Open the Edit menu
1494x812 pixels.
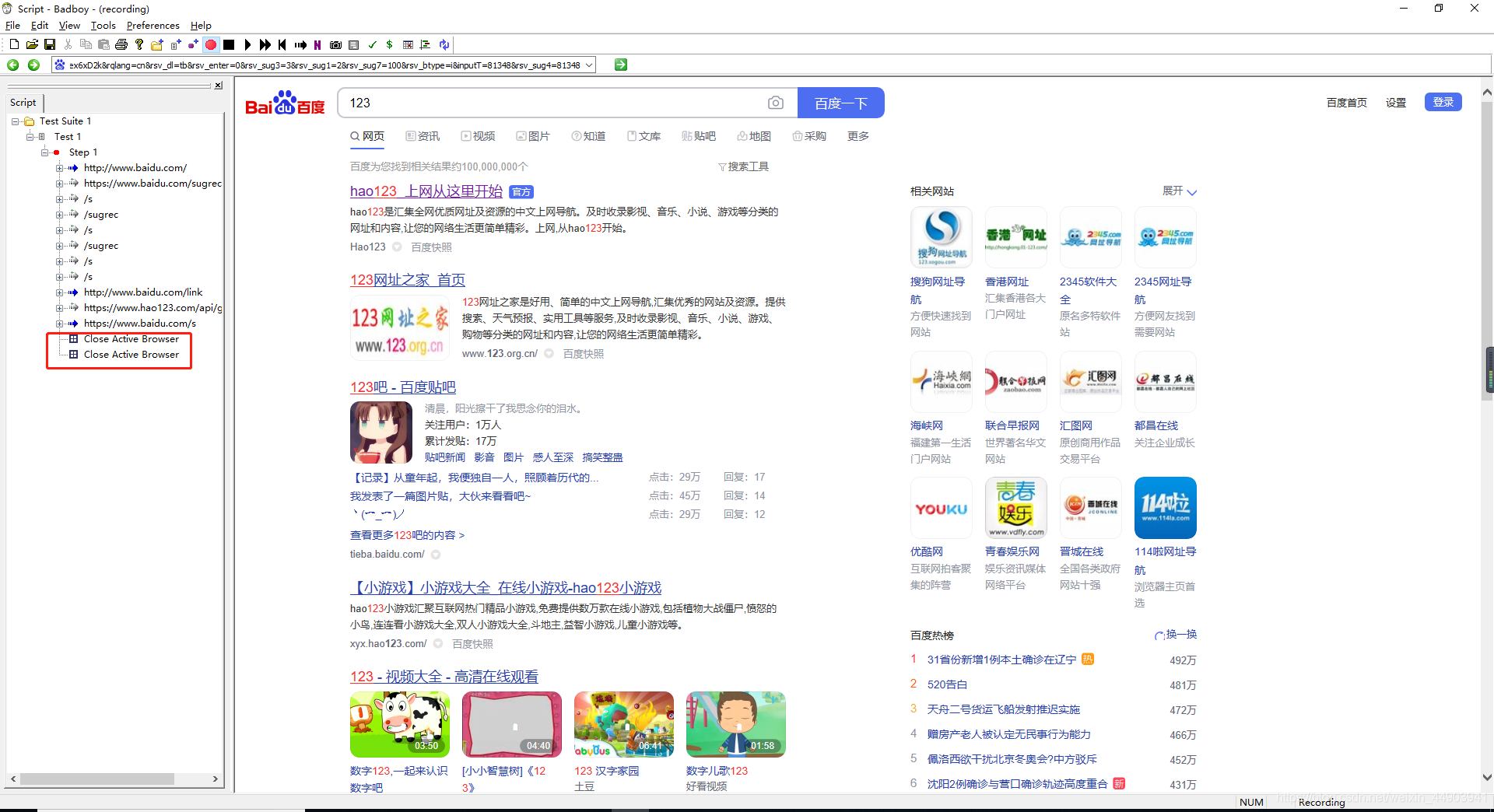pyautogui.click(x=40, y=25)
